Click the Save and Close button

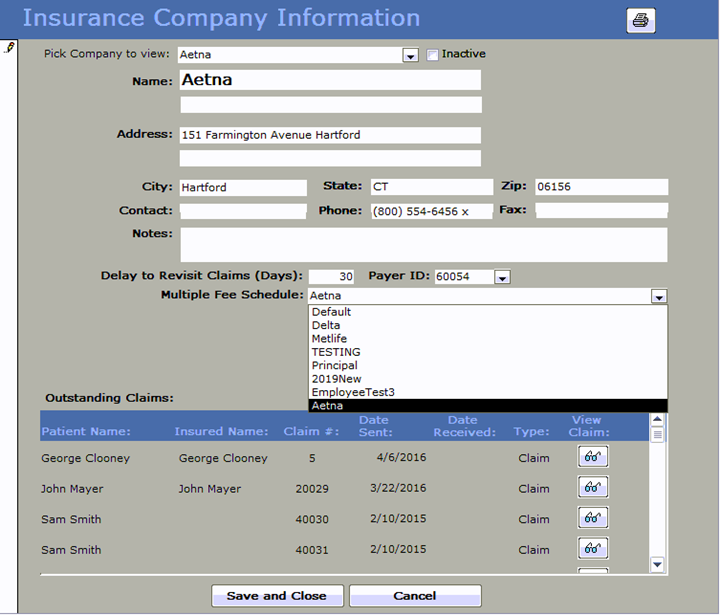pos(277,596)
